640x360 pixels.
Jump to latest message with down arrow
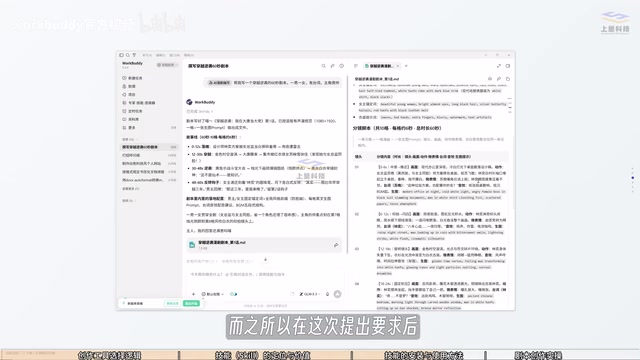tap(265, 260)
